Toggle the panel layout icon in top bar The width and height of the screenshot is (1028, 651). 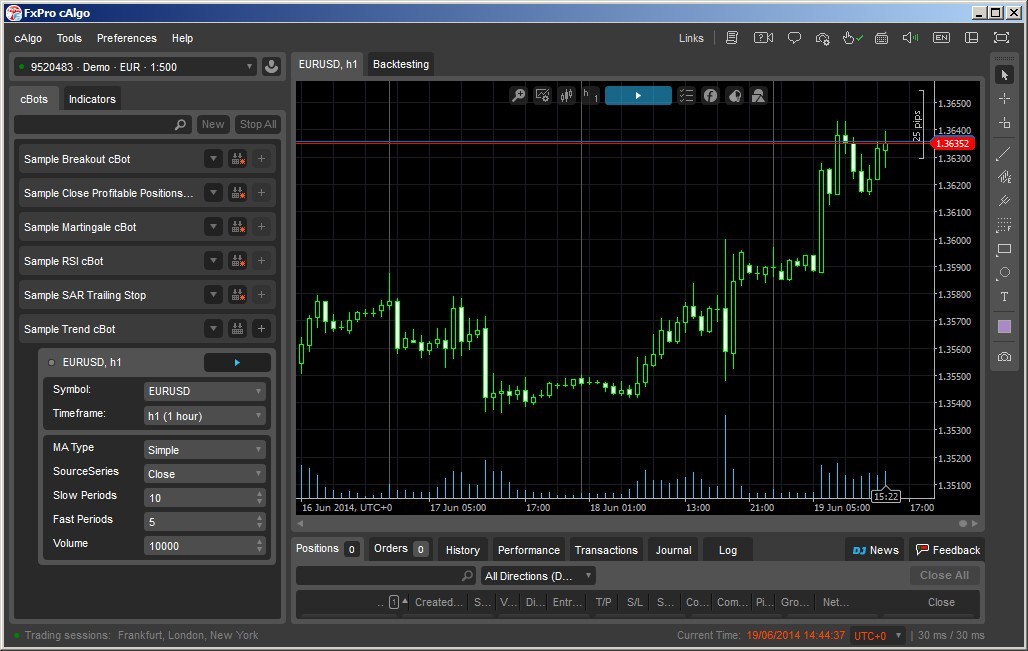tap(971, 38)
